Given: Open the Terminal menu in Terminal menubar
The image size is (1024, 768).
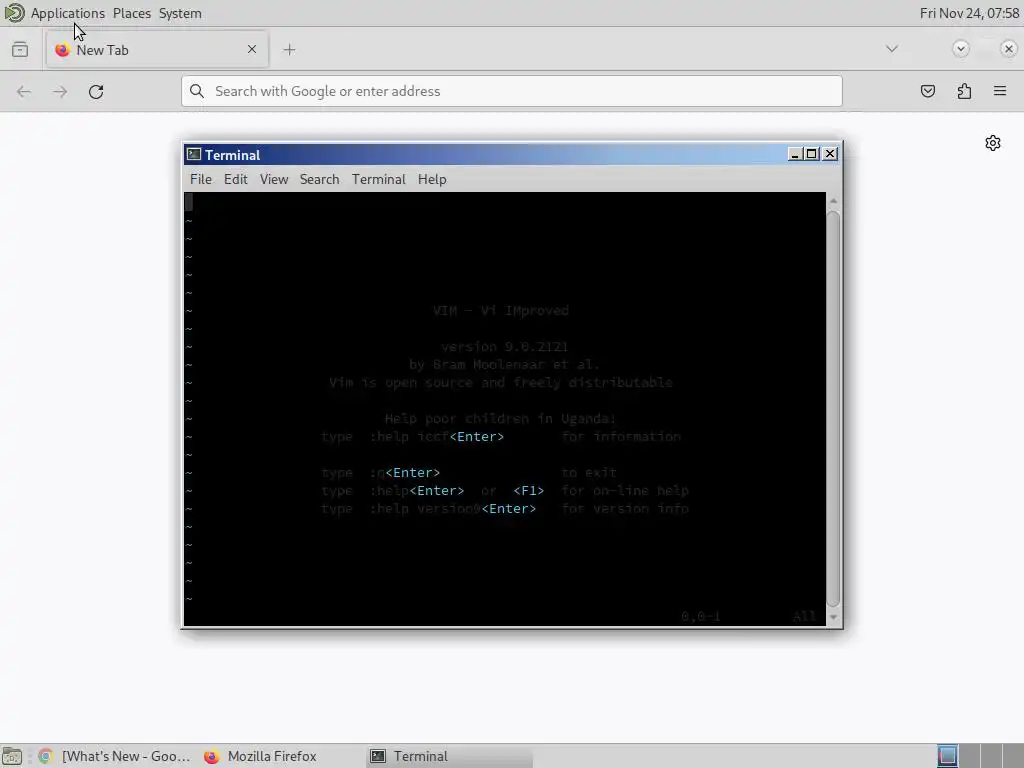Looking at the screenshot, I should point(379,180).
